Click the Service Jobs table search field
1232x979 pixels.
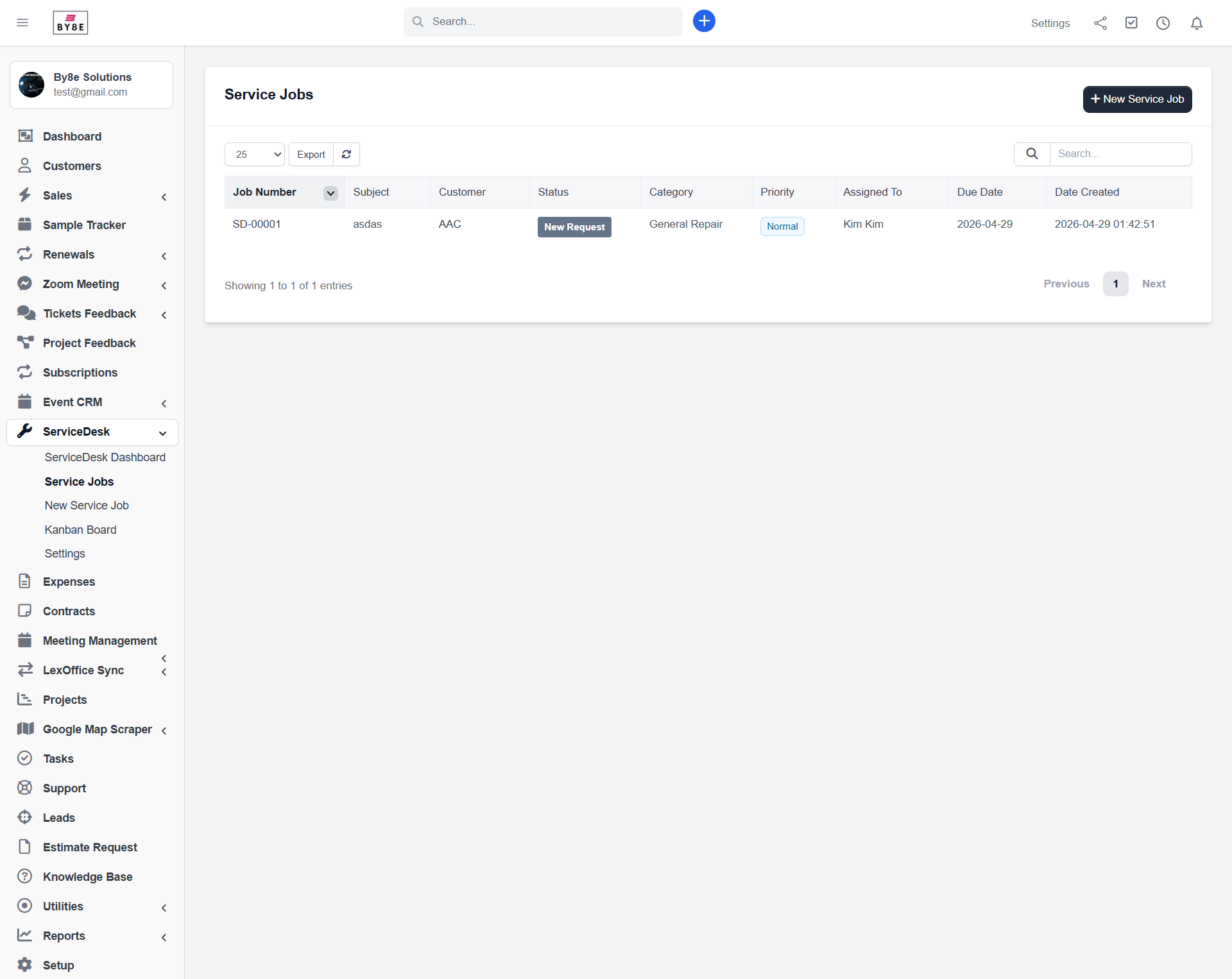pyautogui.click(x=1120, y=154)
